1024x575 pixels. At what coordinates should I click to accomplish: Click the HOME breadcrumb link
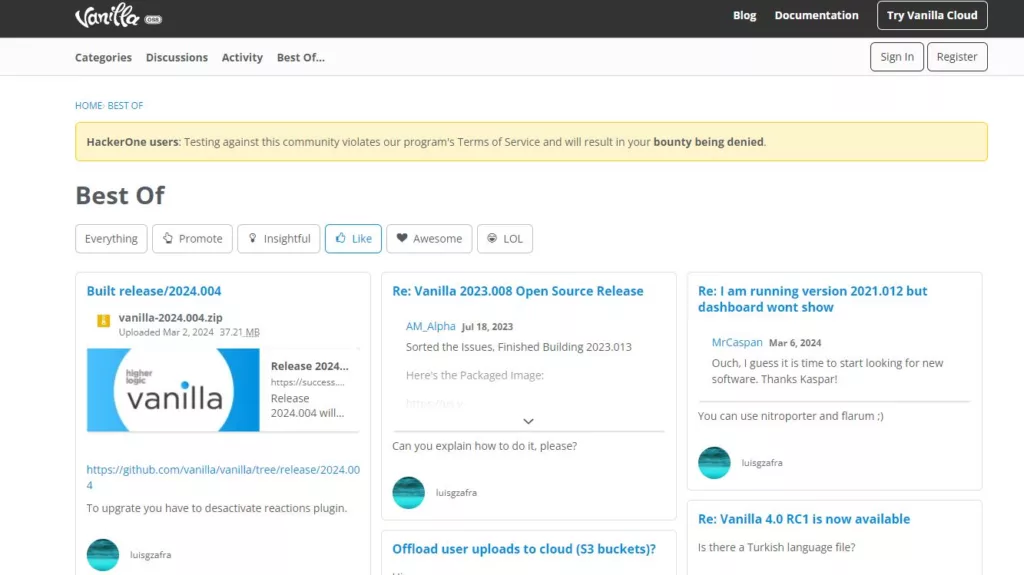click(88, 105)
